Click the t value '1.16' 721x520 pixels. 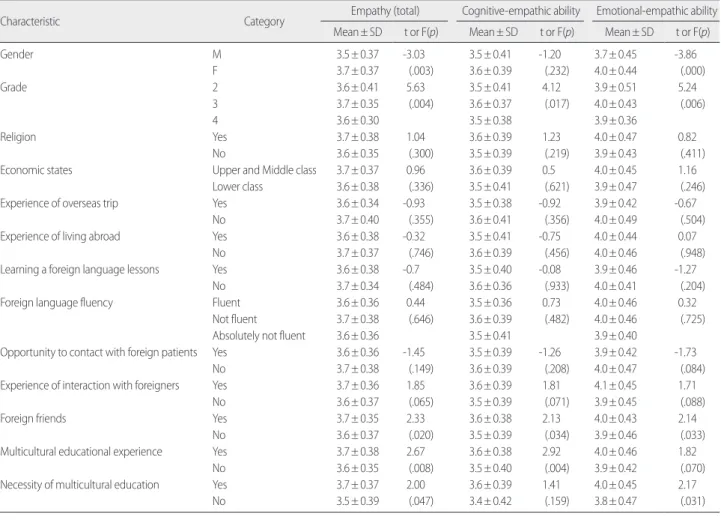[x=687, y=170]
